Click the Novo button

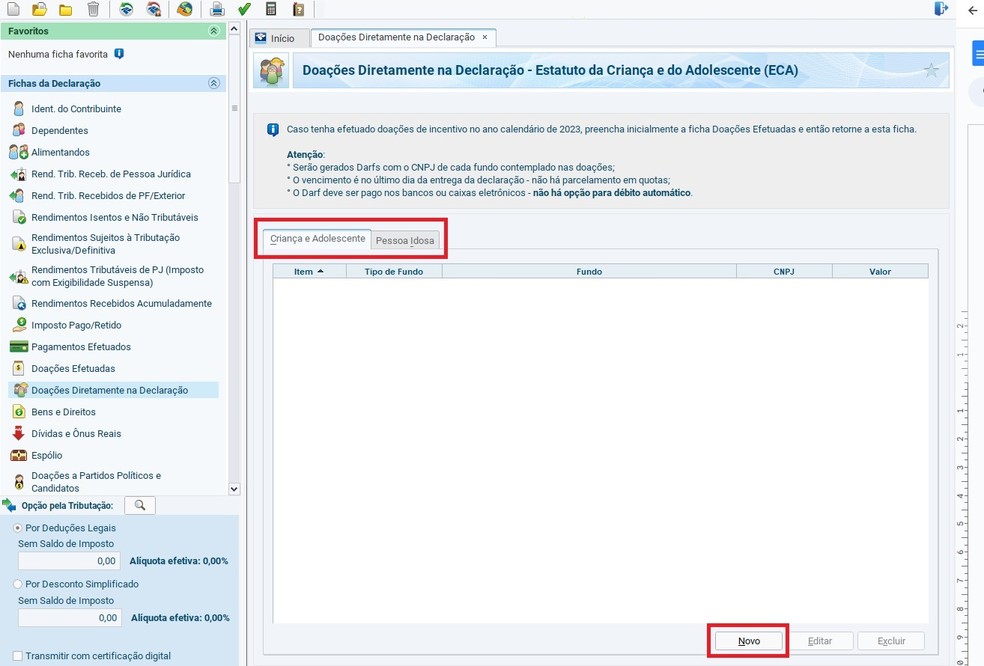coord(749,641)
